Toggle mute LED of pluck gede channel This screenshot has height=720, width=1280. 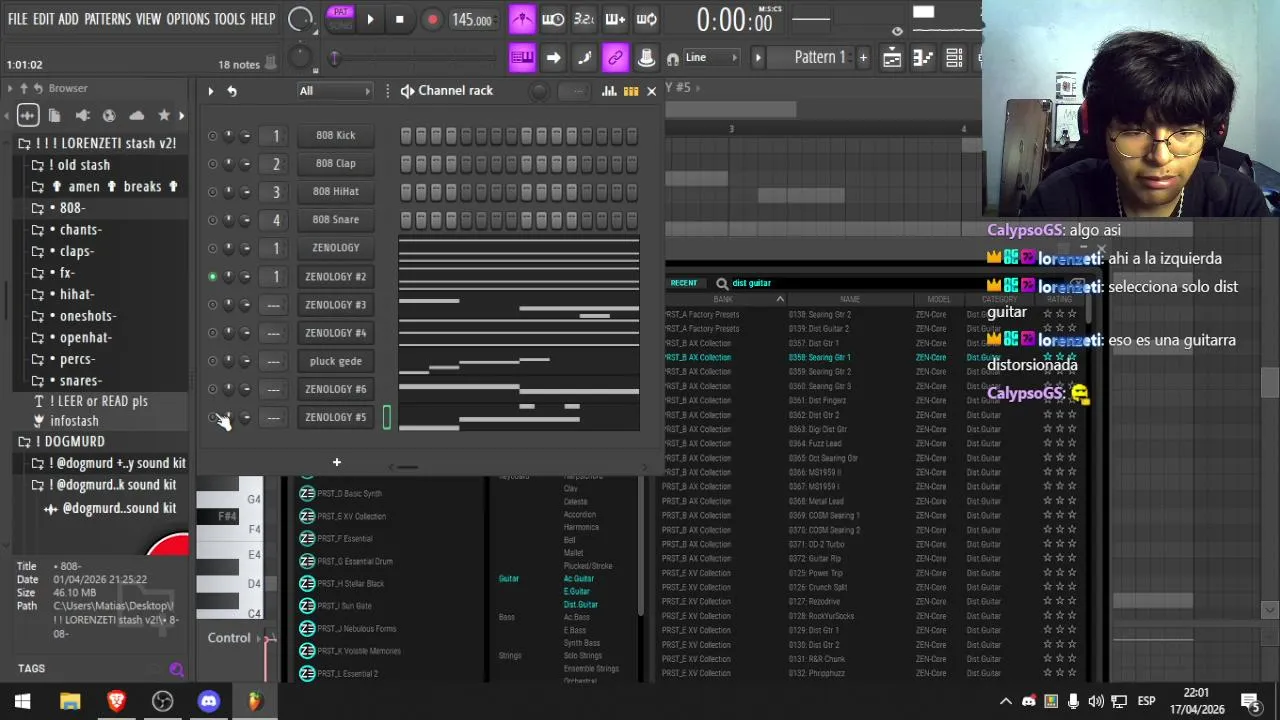pos(212,361)
